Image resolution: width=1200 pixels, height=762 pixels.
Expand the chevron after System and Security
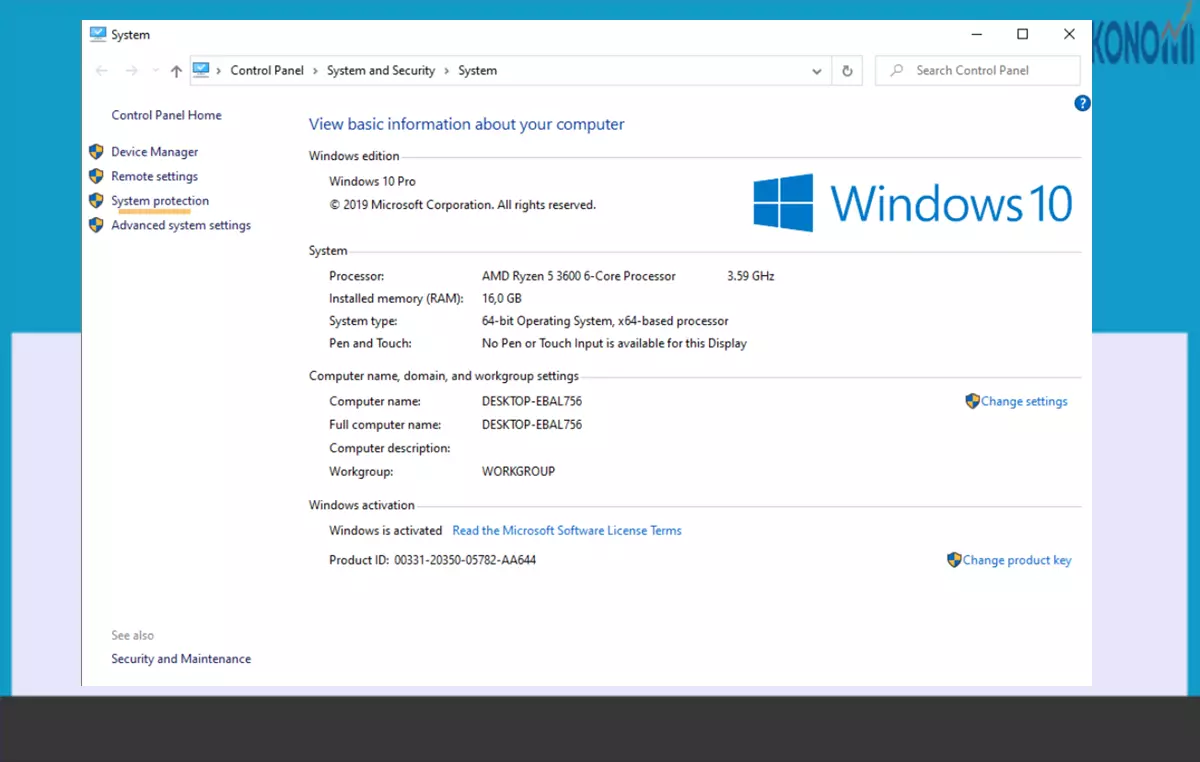pos(447,71)
